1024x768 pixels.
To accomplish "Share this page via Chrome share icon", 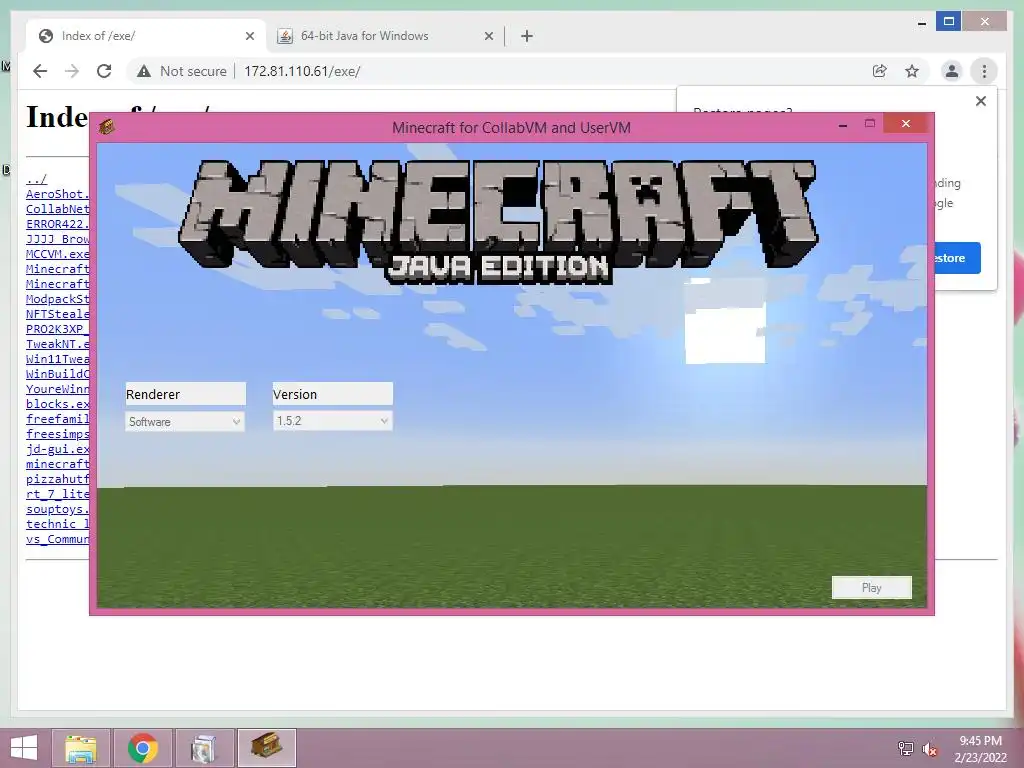I will click(x=880, y=71).
